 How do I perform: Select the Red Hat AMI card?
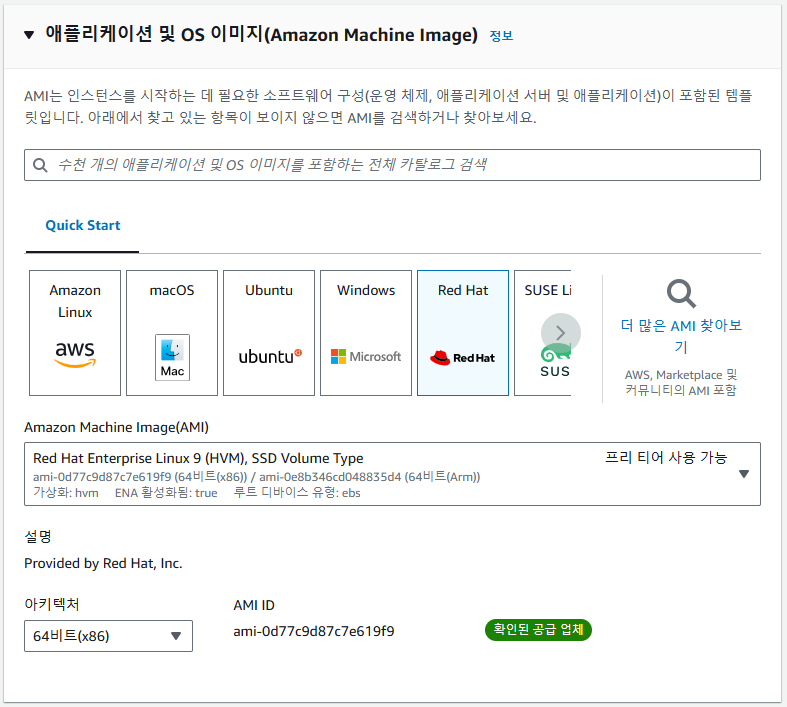click(463, 333)
